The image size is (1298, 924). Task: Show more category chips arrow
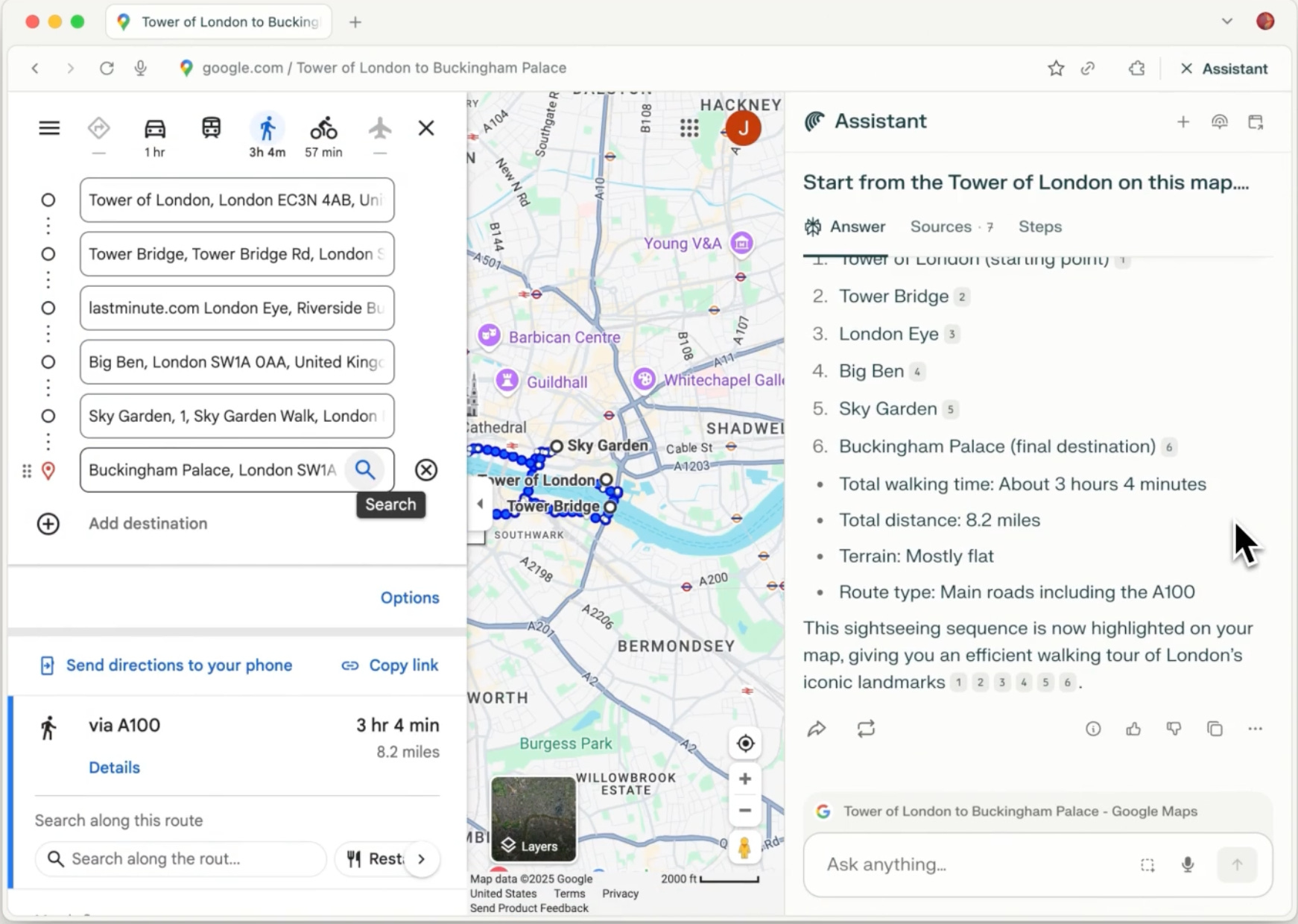click(x=422, y=859)
